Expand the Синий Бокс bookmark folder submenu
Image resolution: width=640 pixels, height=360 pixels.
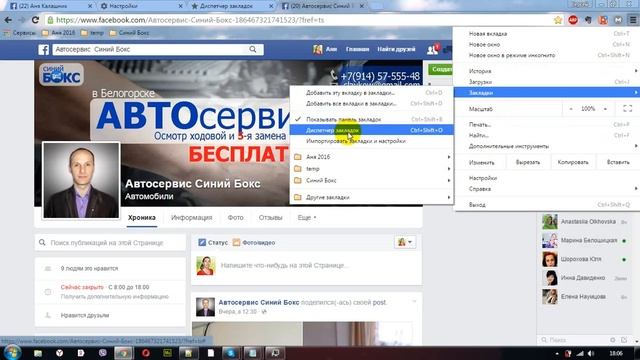click(371, 180)
